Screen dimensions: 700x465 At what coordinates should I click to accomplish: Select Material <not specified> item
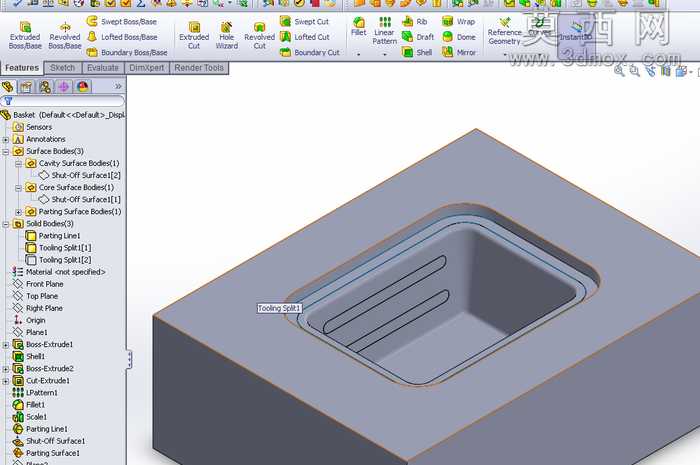tap(59, 272)
